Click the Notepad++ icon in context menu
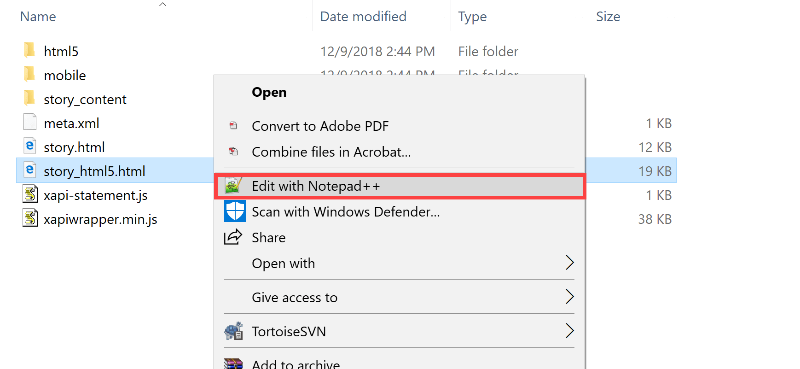Viewport: 800px width, 369px height. [x=234, y=186]
